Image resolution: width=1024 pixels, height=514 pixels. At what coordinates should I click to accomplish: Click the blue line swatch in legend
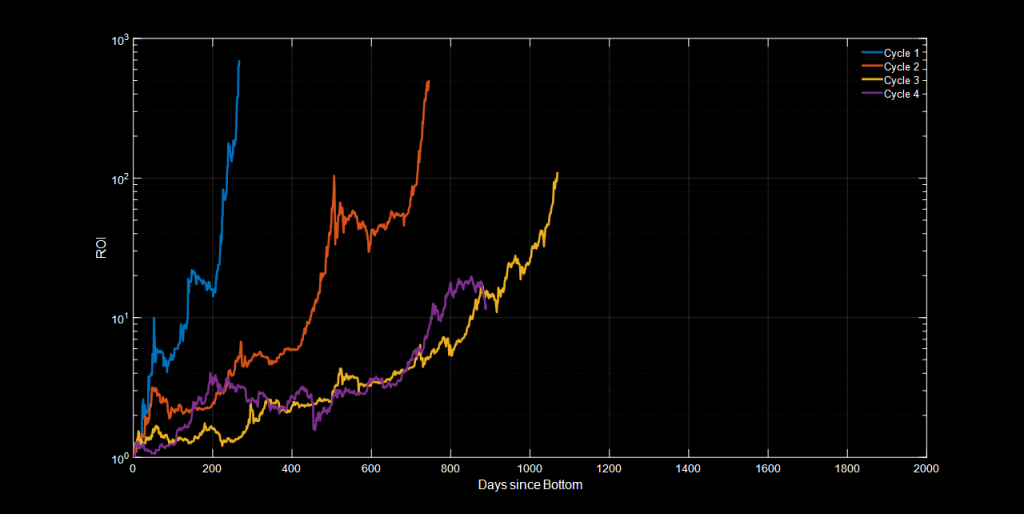click(872, 52)
